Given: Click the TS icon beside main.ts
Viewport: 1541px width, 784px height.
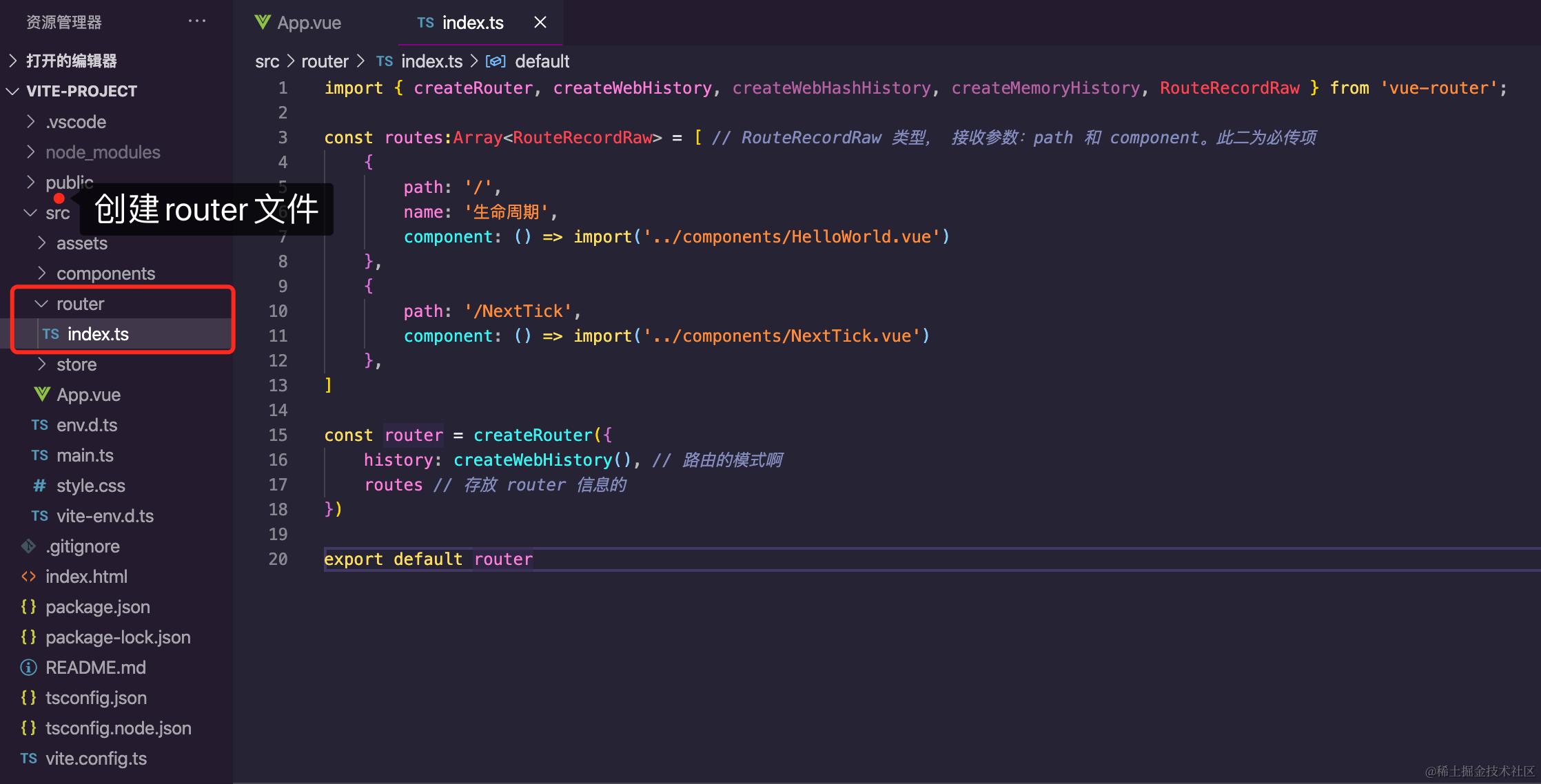Looking at the screenshot, I should [39, 455].
